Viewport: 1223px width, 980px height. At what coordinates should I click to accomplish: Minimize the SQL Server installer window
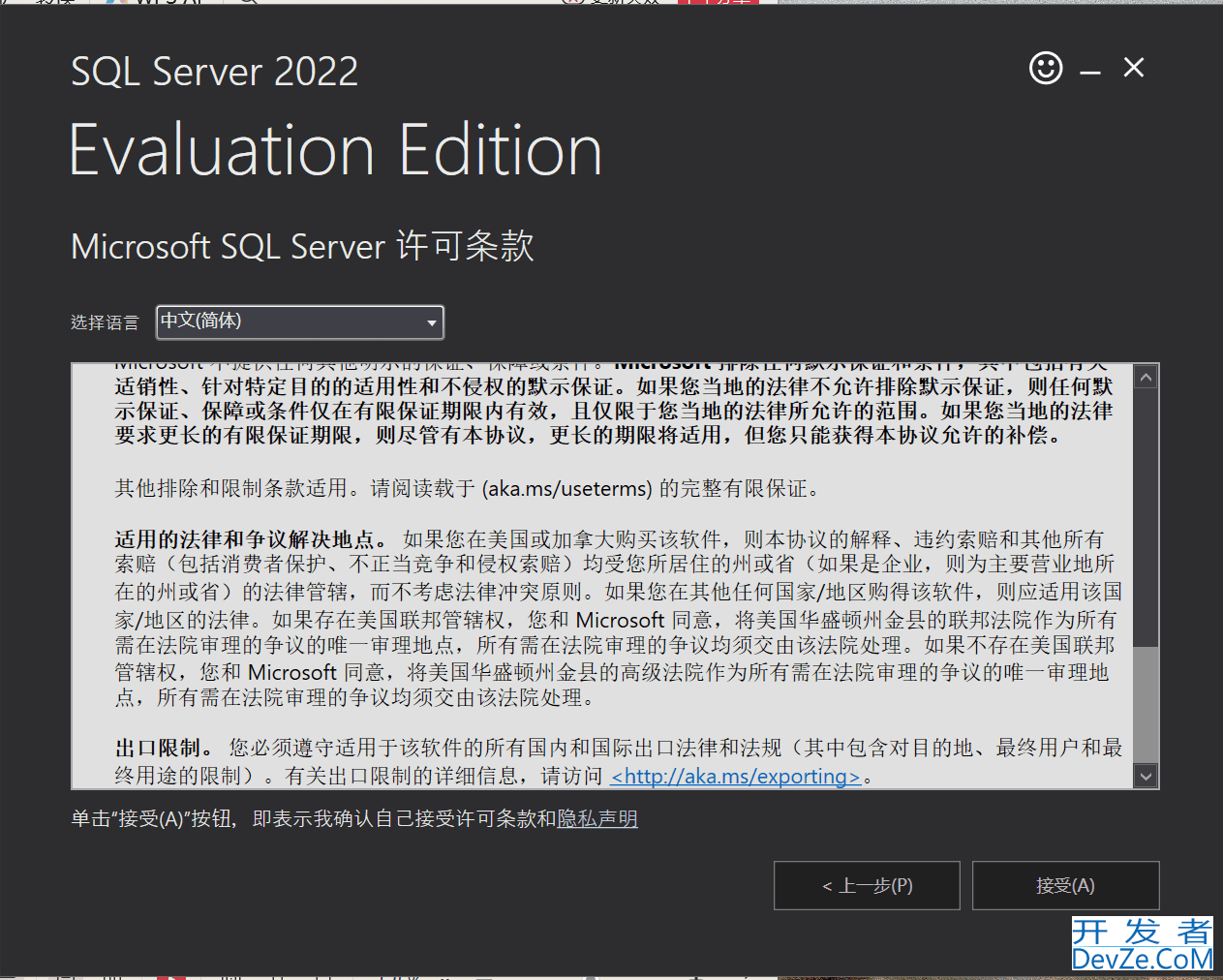click(x=1090, y=73)
